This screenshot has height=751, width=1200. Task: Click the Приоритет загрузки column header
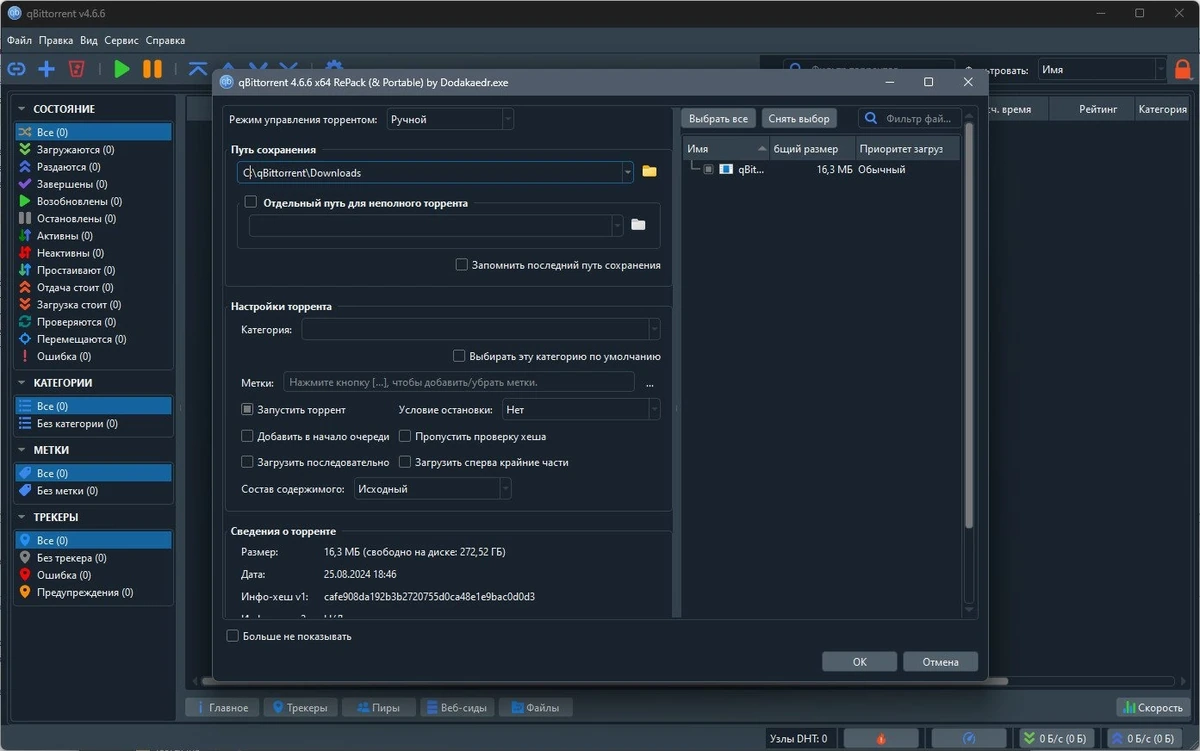(x=907, y=148)
